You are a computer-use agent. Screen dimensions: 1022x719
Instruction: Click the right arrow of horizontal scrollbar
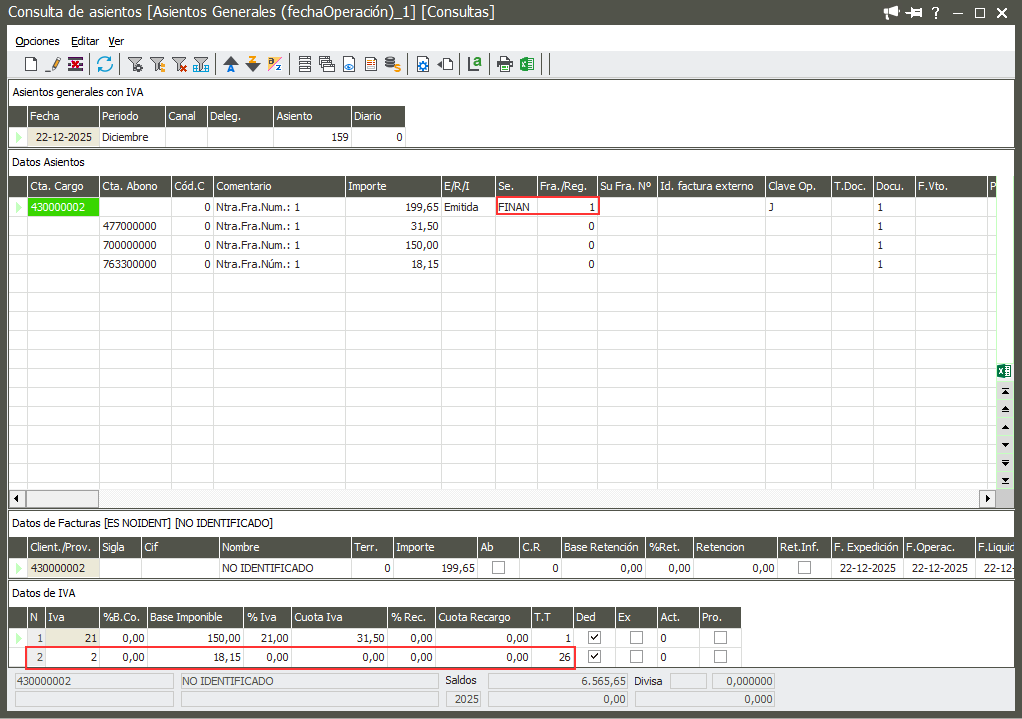(988, 498)
